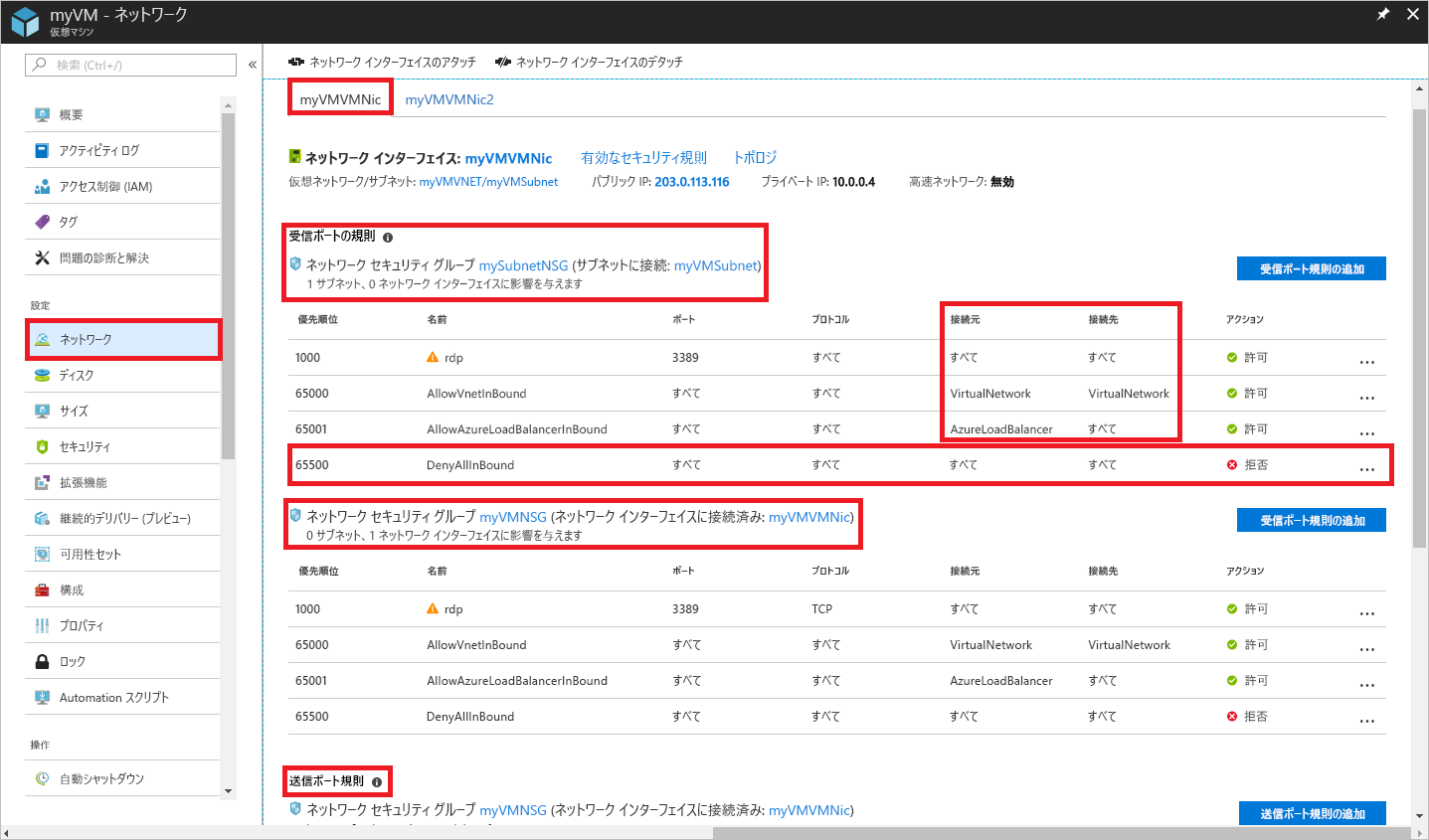
Task: Click AzureLoadBalancer source in mySubnetNSG table
Action: (1000, 429)
